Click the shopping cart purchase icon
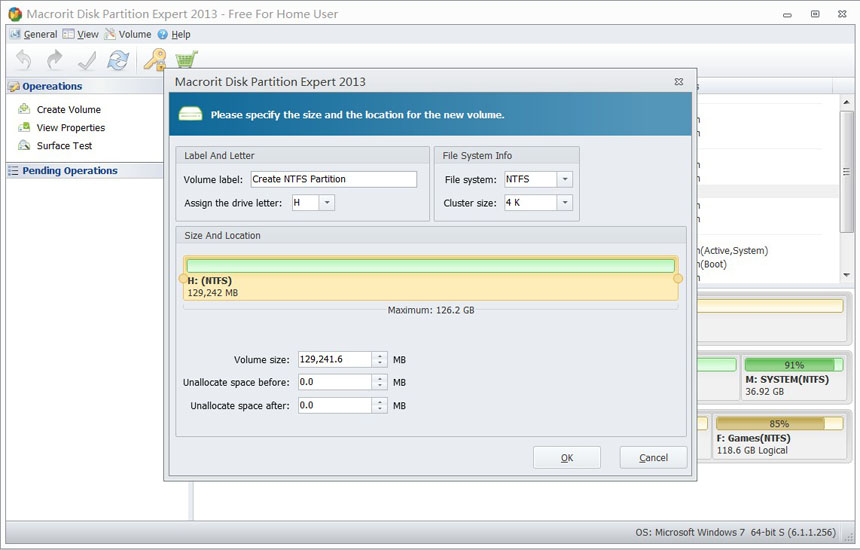The image size is (860, 550). [x=184, y=61]
